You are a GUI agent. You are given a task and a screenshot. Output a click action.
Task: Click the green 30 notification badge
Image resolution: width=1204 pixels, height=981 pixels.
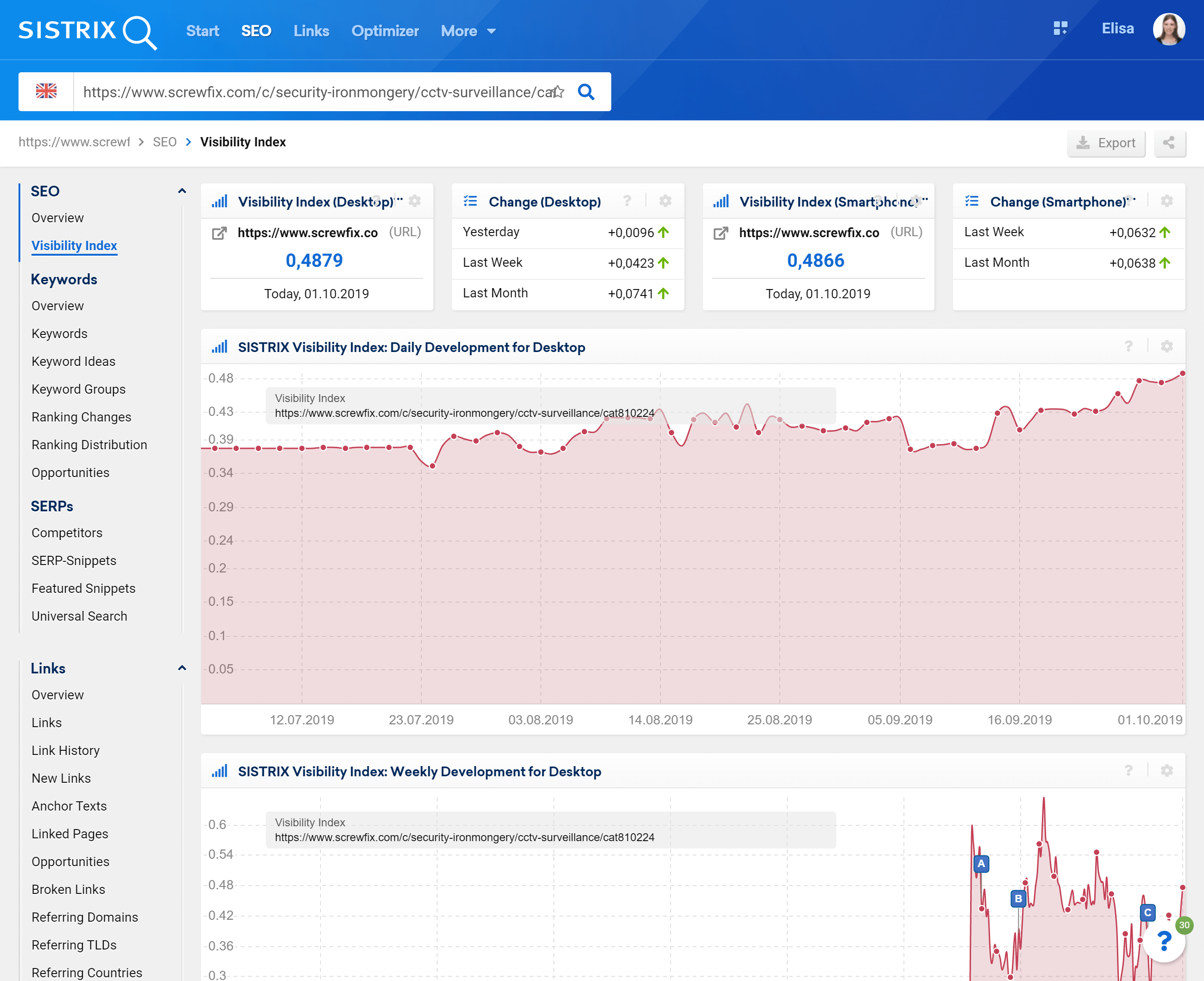pyautogui.click(x=1184, y=925)
